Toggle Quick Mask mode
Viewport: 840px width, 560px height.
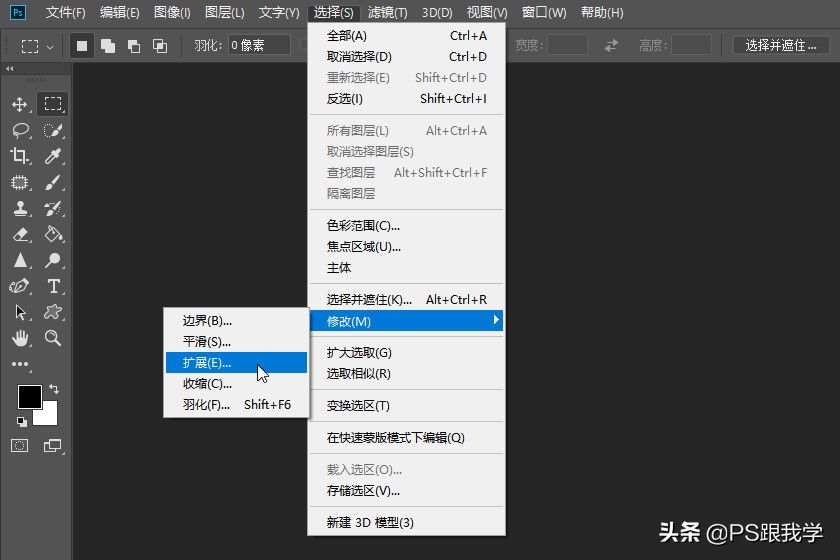click(20, 445)
